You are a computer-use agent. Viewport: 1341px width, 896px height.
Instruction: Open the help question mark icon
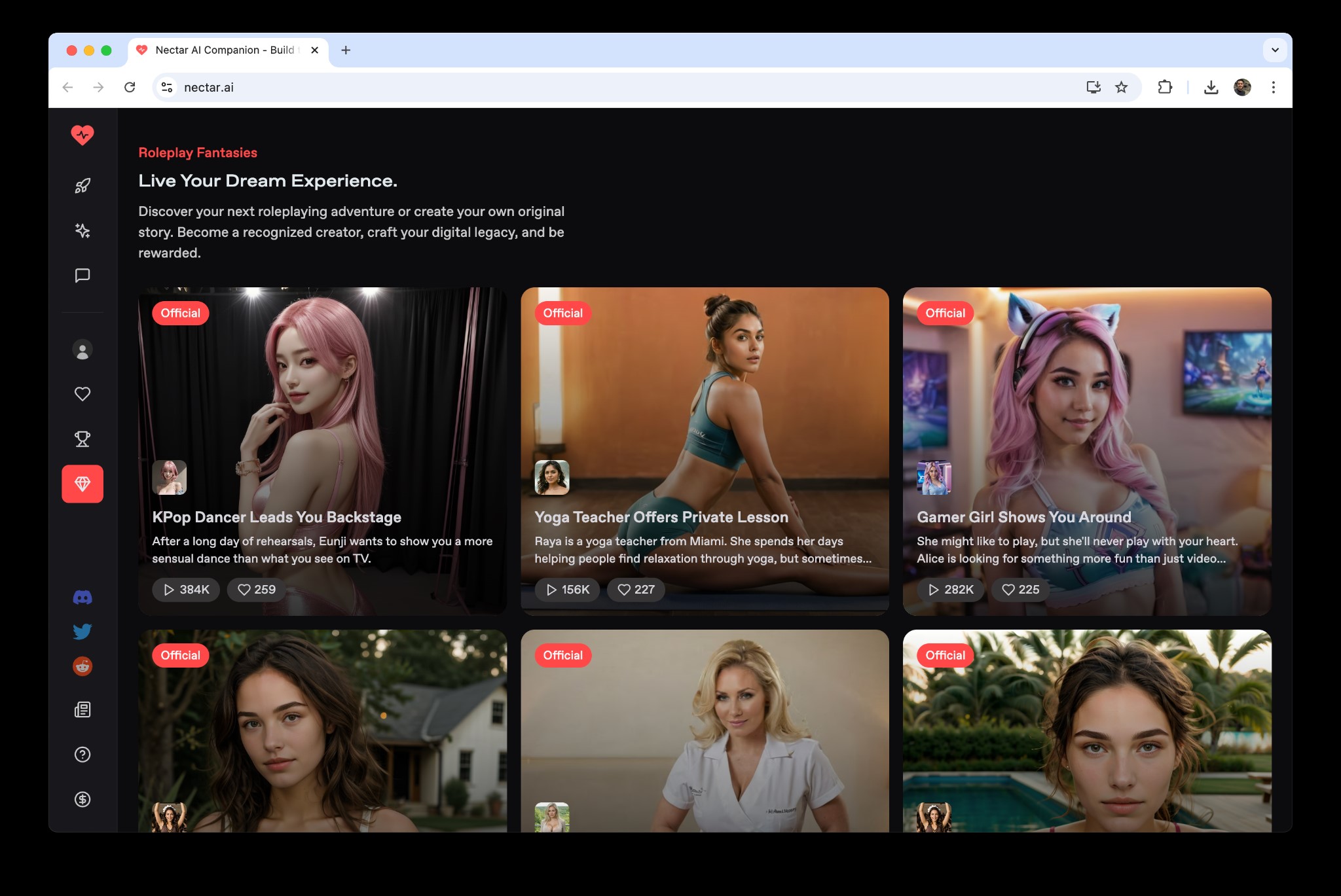pos(83,755)
